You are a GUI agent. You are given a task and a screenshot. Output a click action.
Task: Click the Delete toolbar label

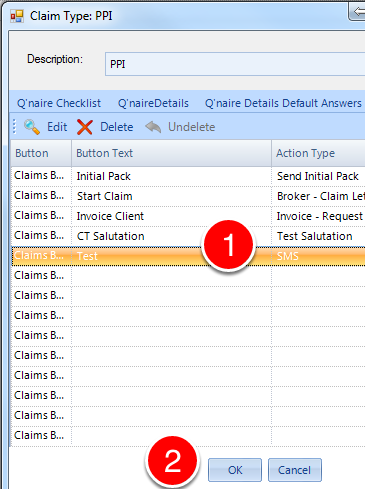(x=117, y=127)
